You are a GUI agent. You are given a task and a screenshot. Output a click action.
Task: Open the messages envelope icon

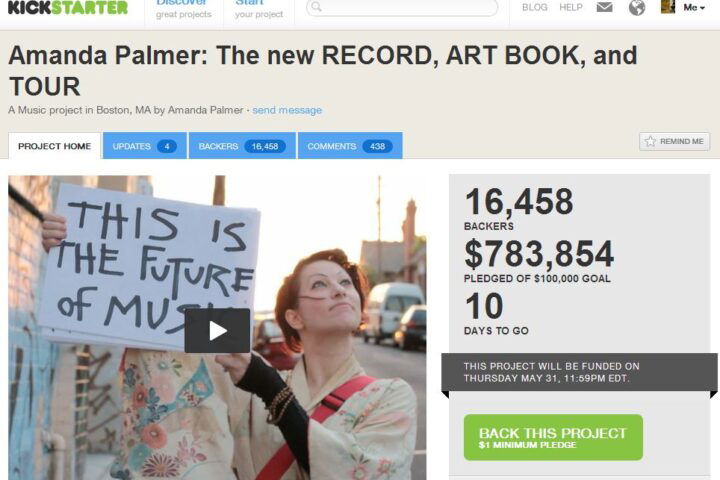point(604,7)
